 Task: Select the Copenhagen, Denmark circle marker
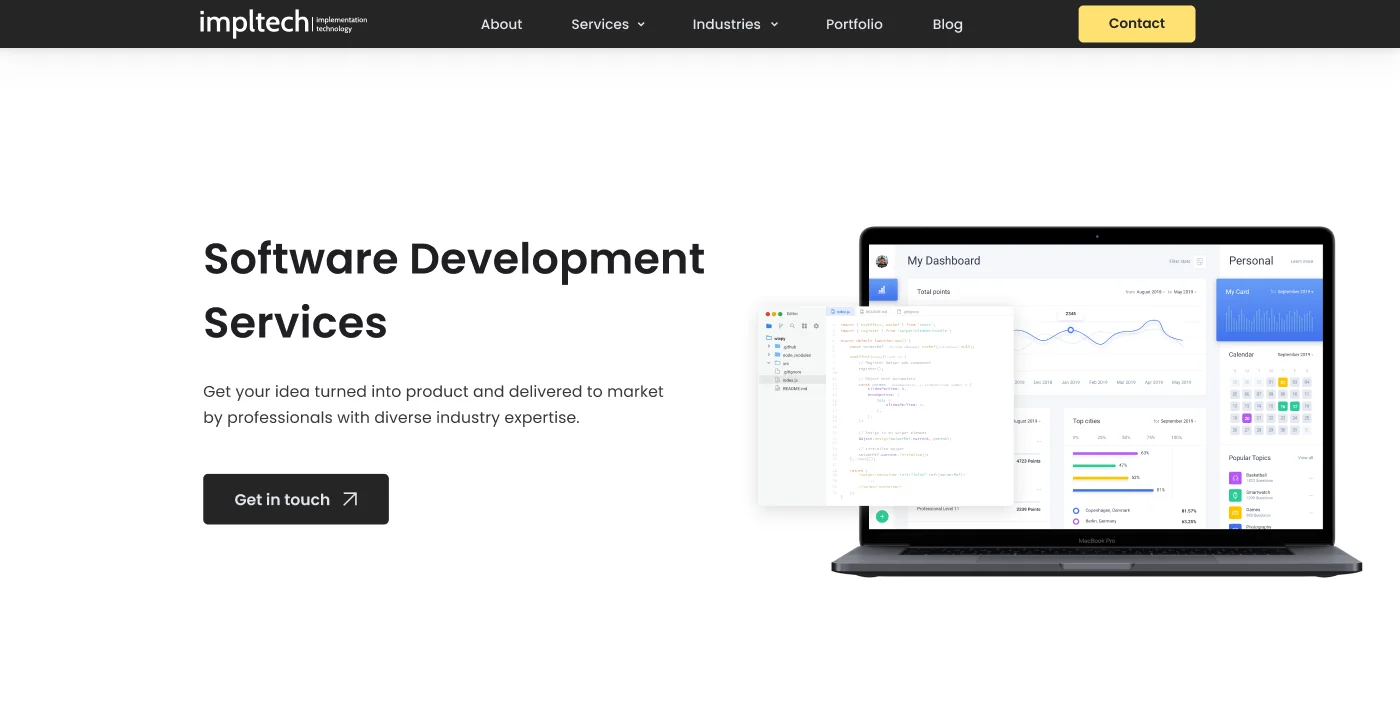[x=1076, y=510]
